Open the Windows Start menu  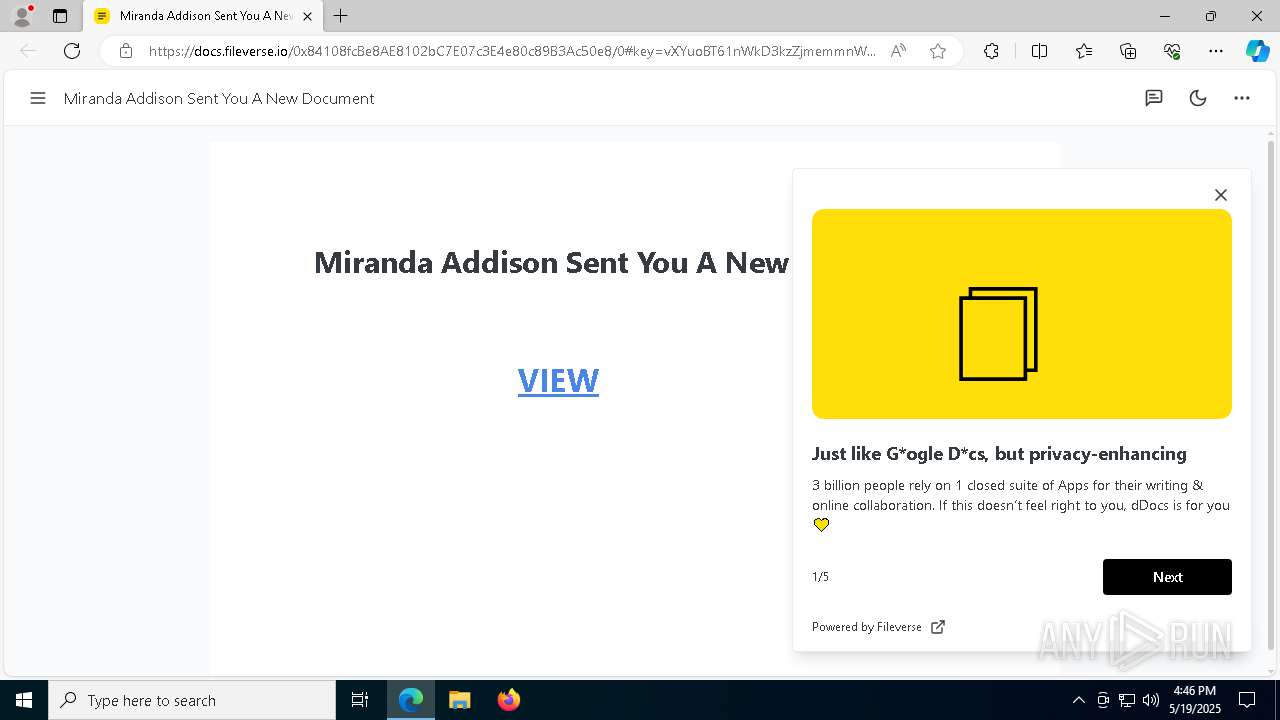click(24, 700)
